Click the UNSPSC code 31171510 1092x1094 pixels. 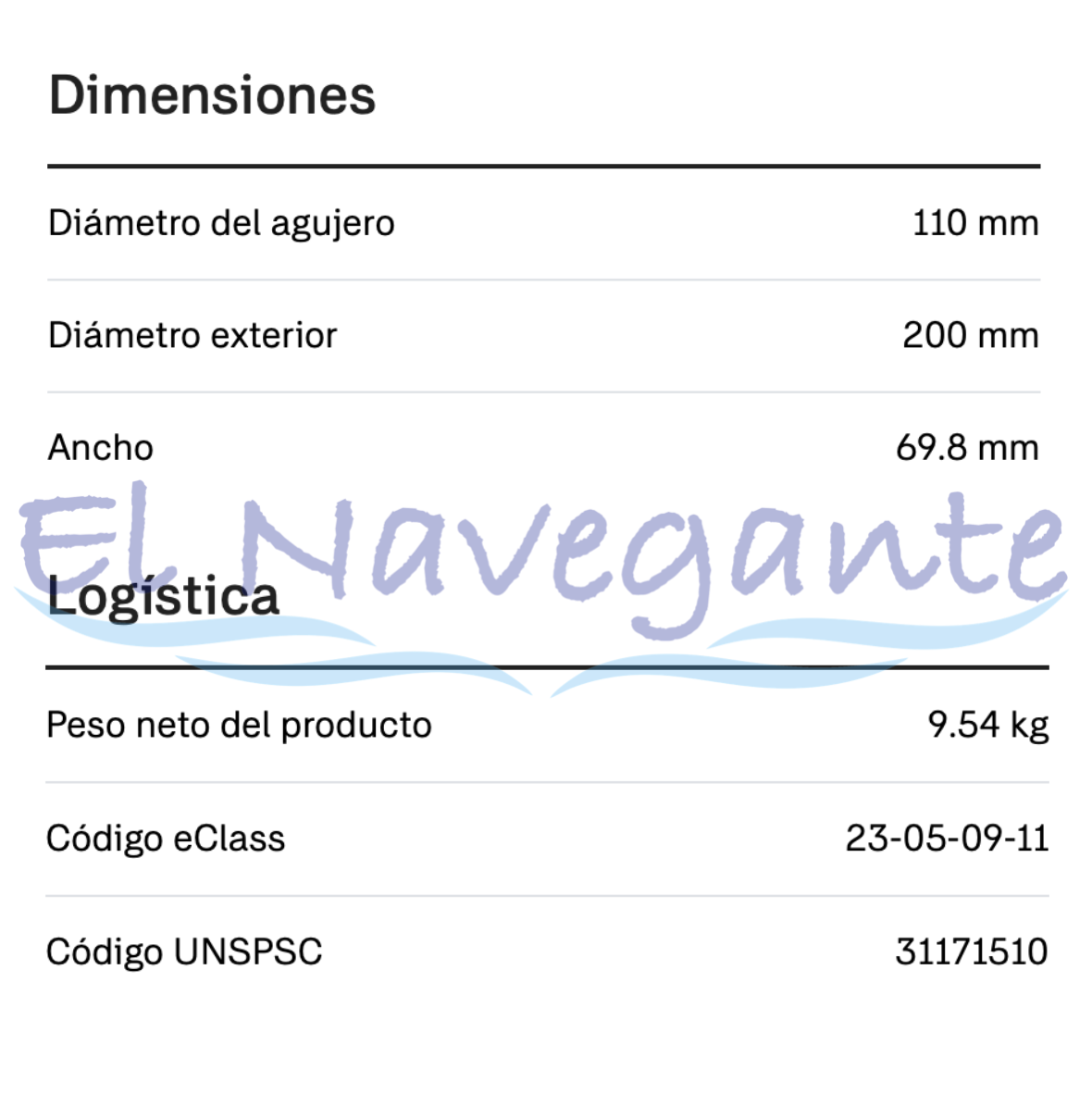[971, 951]
